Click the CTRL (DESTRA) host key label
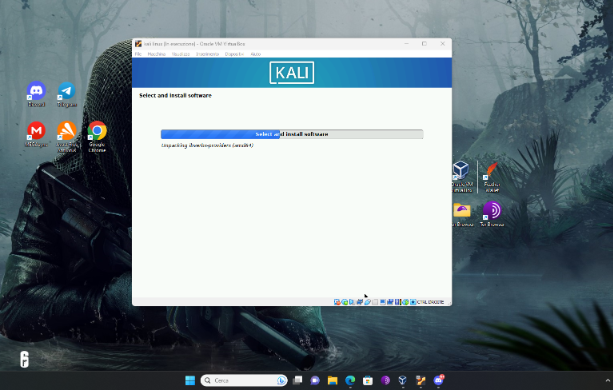Viewport: 613px width, 390px height. pos(430,302)
